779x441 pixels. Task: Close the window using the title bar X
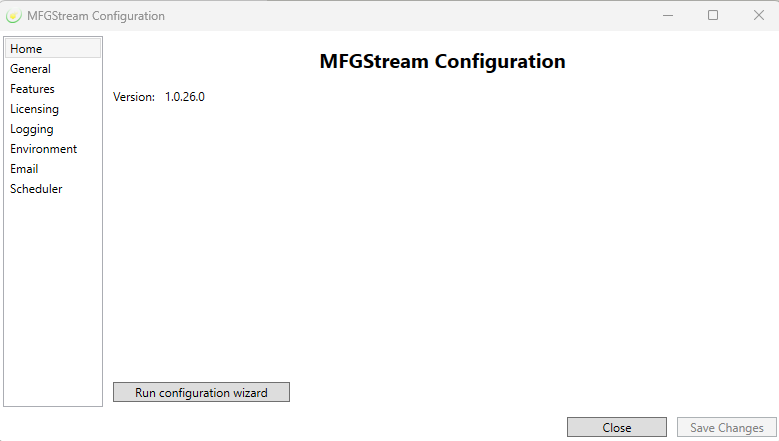(x=758, y=15)
